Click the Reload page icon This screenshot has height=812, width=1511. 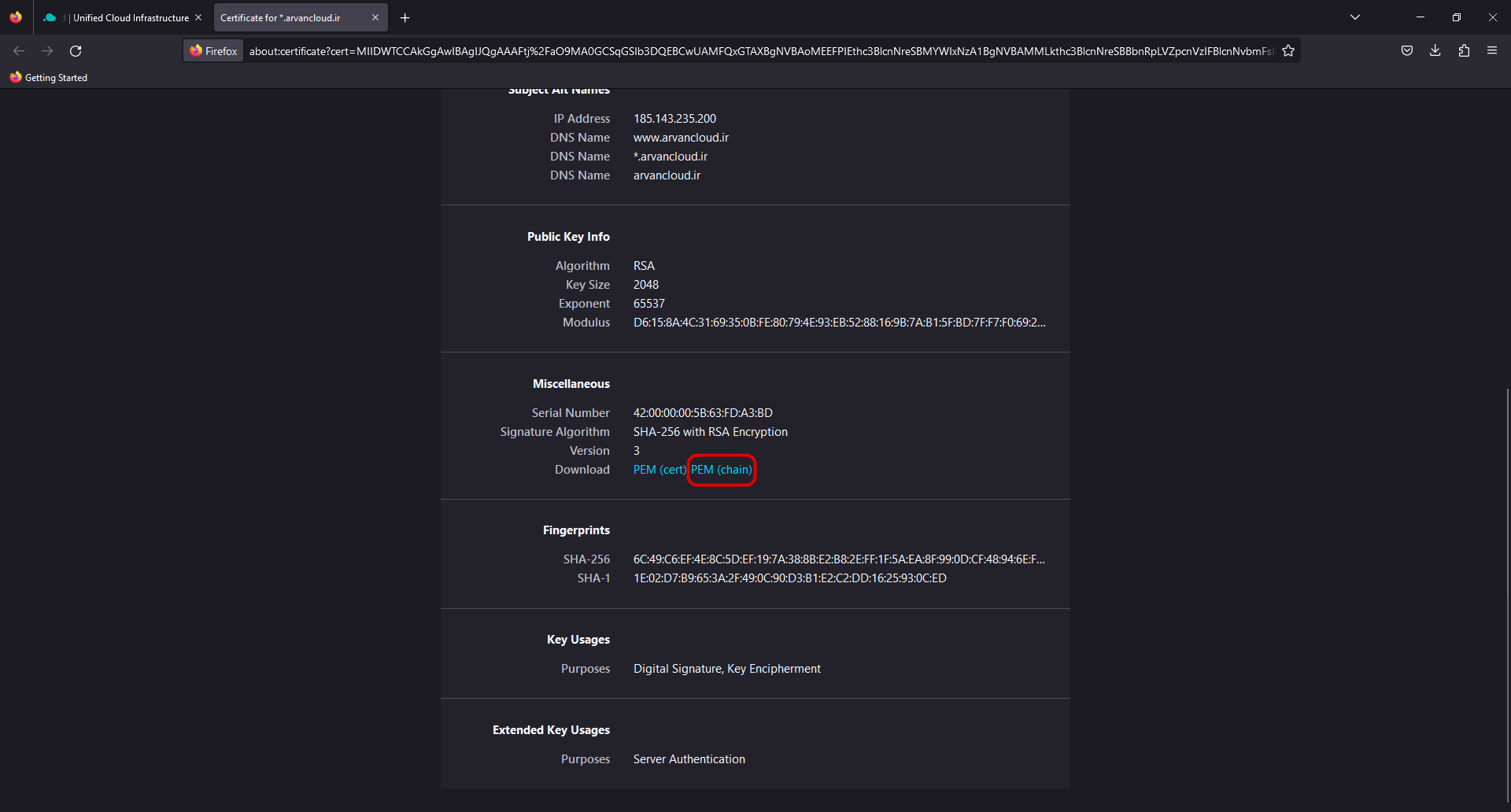pos(76,51)
